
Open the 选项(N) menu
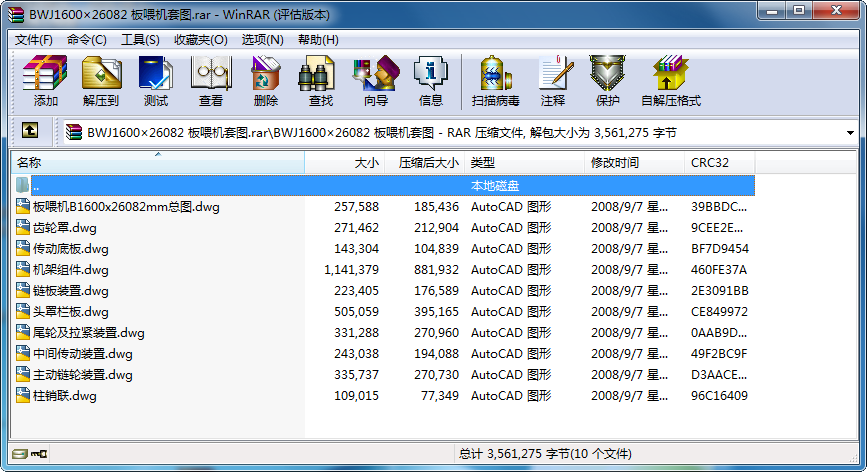[262, 39]
